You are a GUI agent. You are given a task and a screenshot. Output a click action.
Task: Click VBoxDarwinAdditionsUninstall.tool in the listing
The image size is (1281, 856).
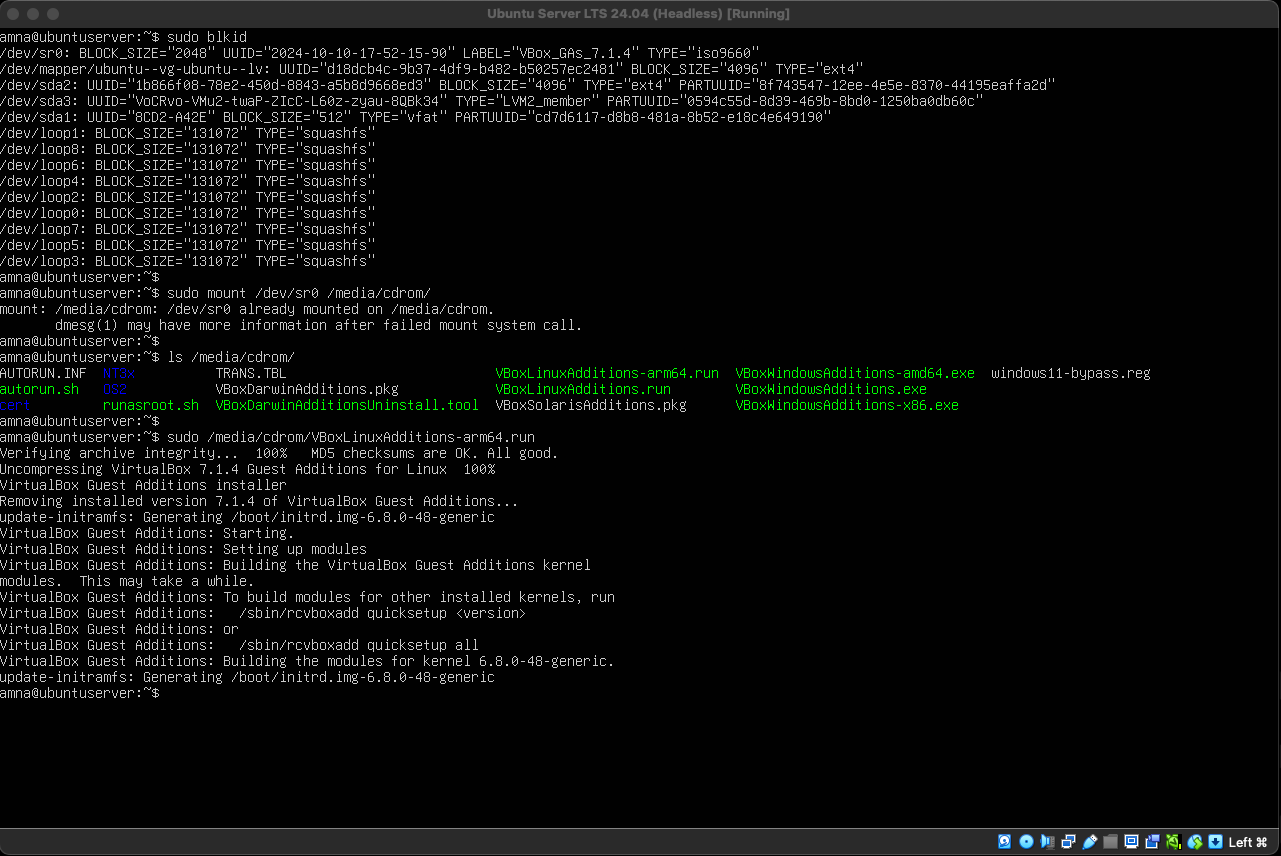[x=347, y=405]
